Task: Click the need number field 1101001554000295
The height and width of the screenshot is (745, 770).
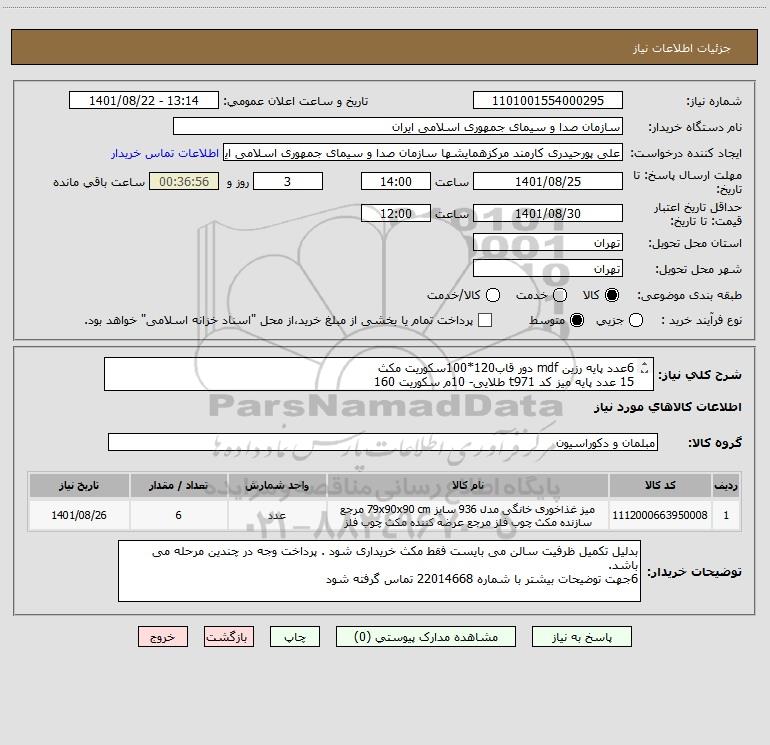Action: [548, 101]
